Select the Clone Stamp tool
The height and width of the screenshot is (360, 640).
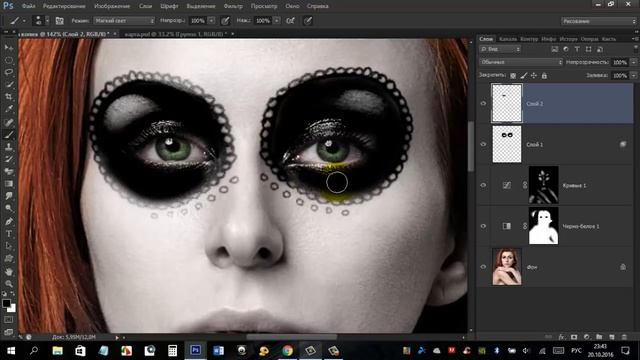coord(9,147)
